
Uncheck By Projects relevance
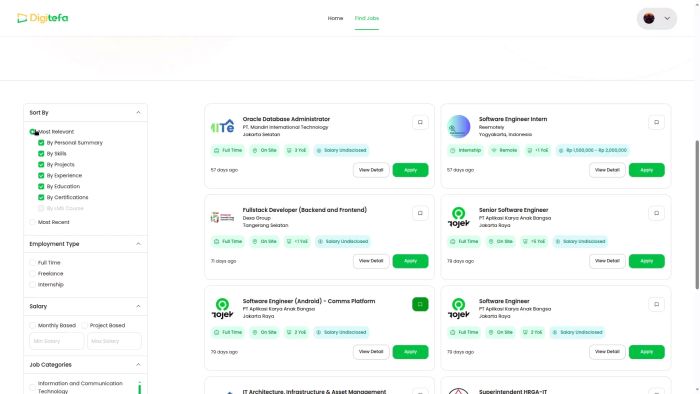coord(41,165)
